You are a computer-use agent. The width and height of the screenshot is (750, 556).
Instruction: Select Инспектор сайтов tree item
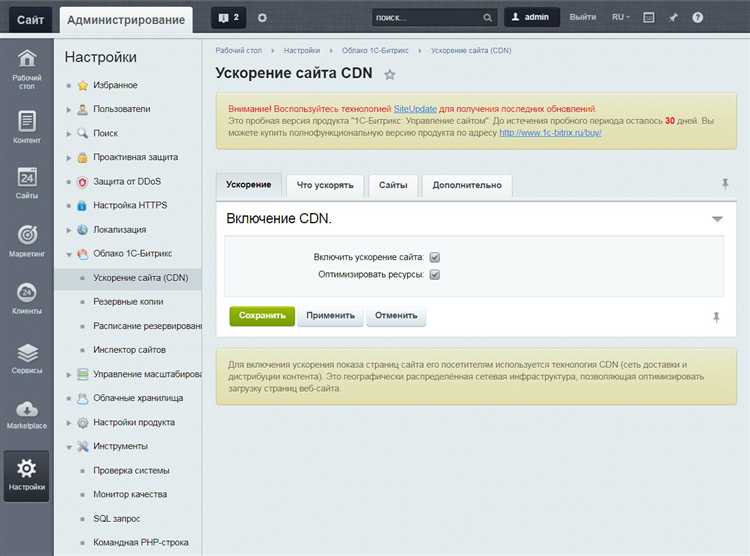tap(129, 350)
